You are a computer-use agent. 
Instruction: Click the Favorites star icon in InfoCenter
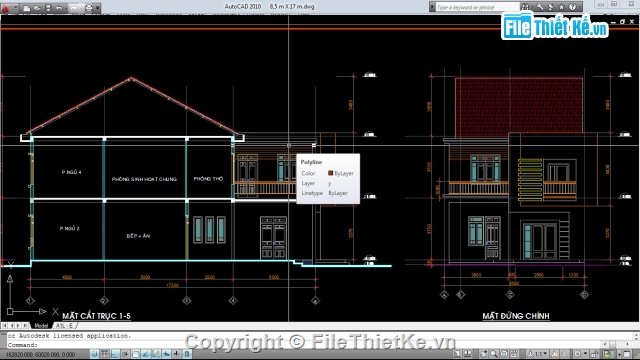point(561,7)
